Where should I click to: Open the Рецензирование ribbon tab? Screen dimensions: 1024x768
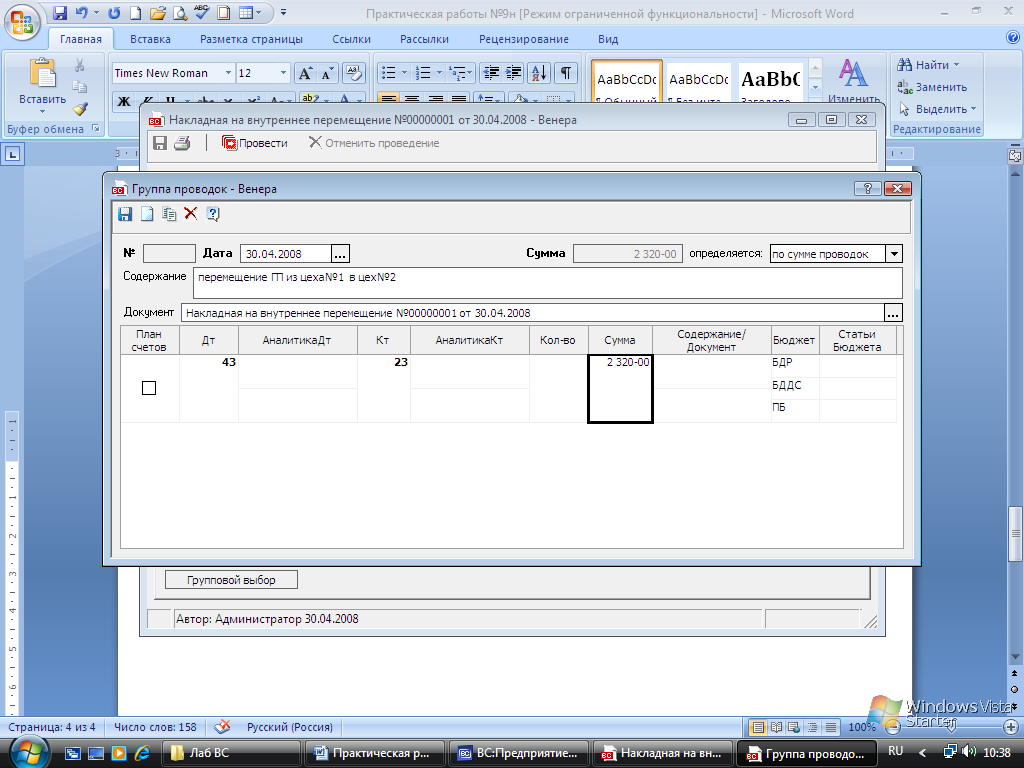pyautogui.click(x=524, y=39)
